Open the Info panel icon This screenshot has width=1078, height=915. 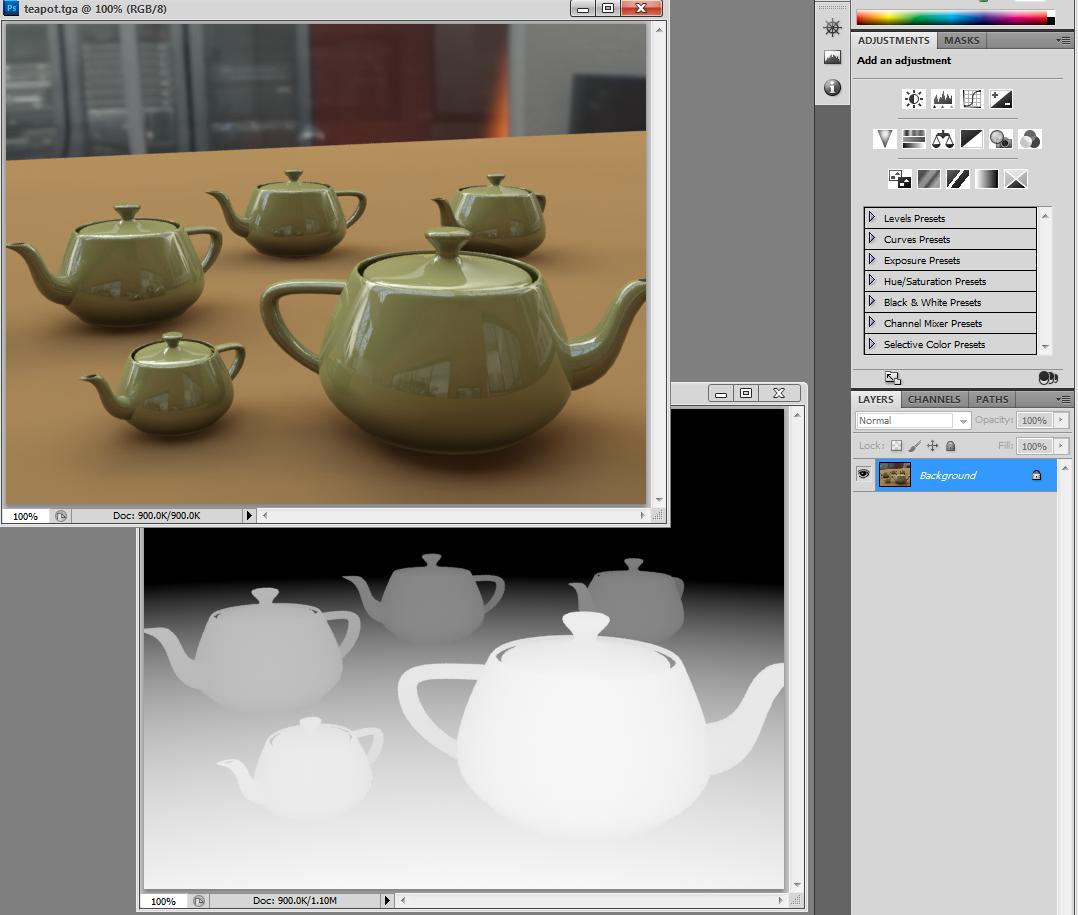833,87
